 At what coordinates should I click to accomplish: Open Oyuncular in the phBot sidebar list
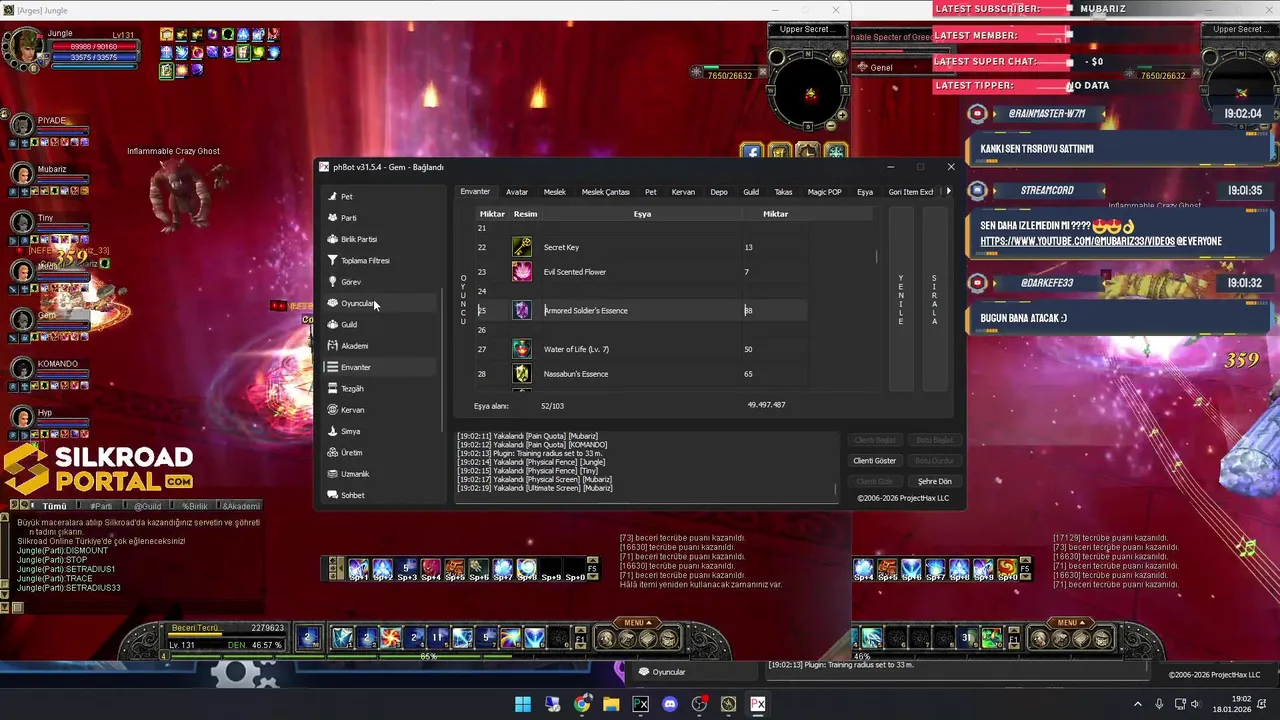(381, 303)
